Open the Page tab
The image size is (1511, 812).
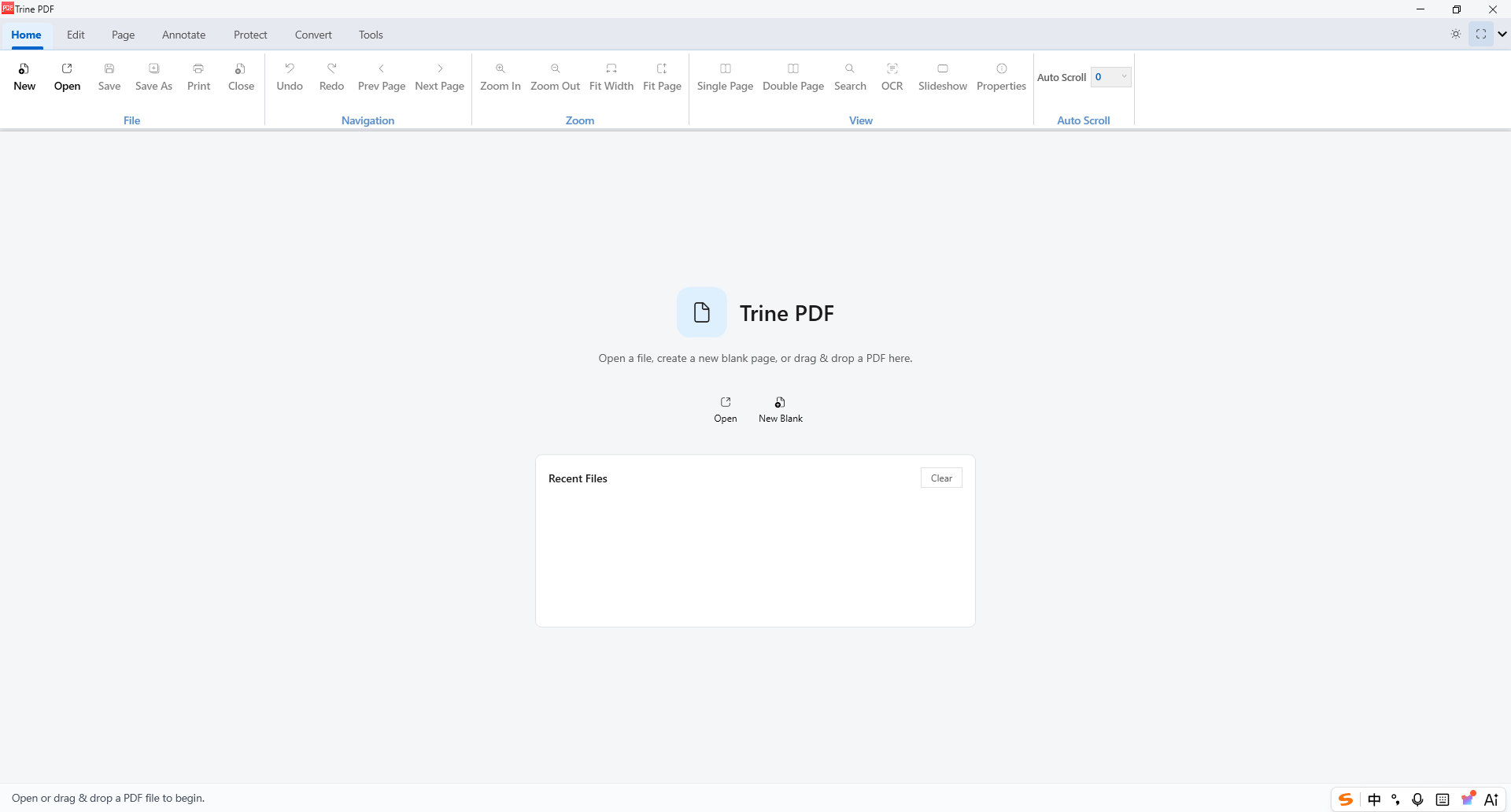click(123, 35)
